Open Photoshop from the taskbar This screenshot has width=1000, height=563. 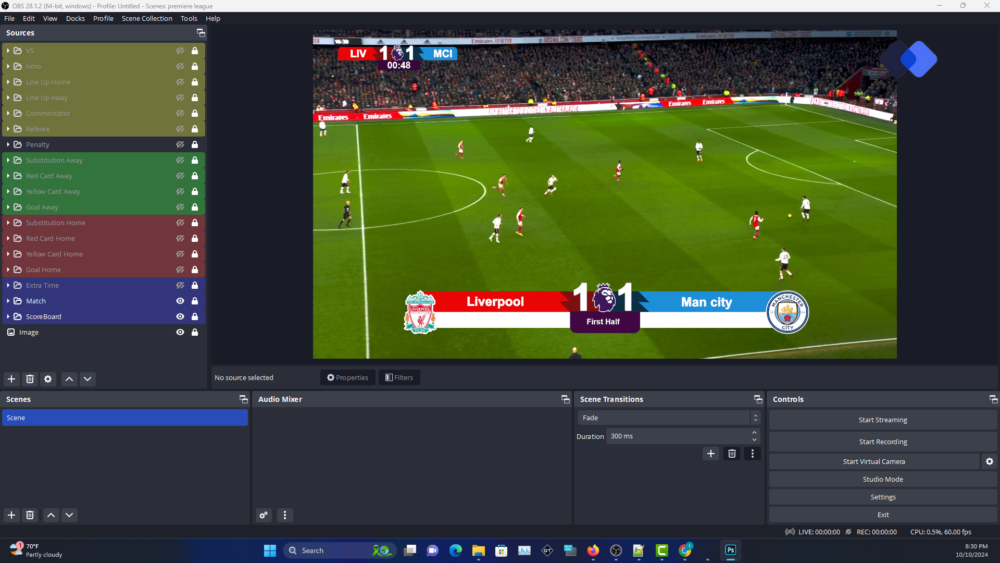coord(730,550)
